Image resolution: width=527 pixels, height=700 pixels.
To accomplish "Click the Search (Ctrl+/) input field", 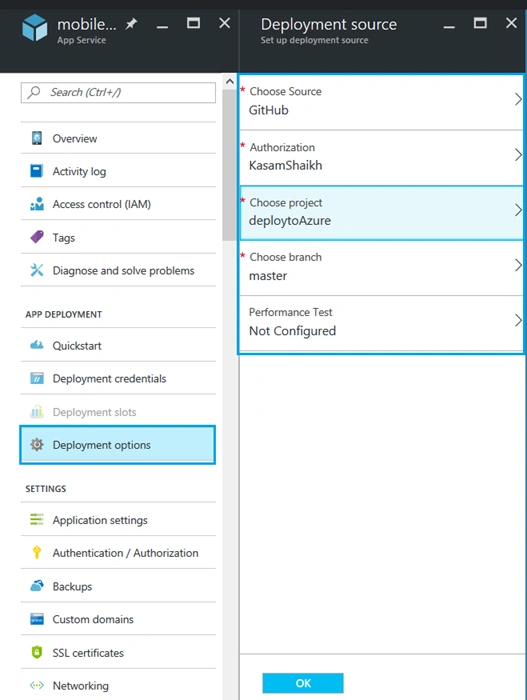I will click(118, 92).
